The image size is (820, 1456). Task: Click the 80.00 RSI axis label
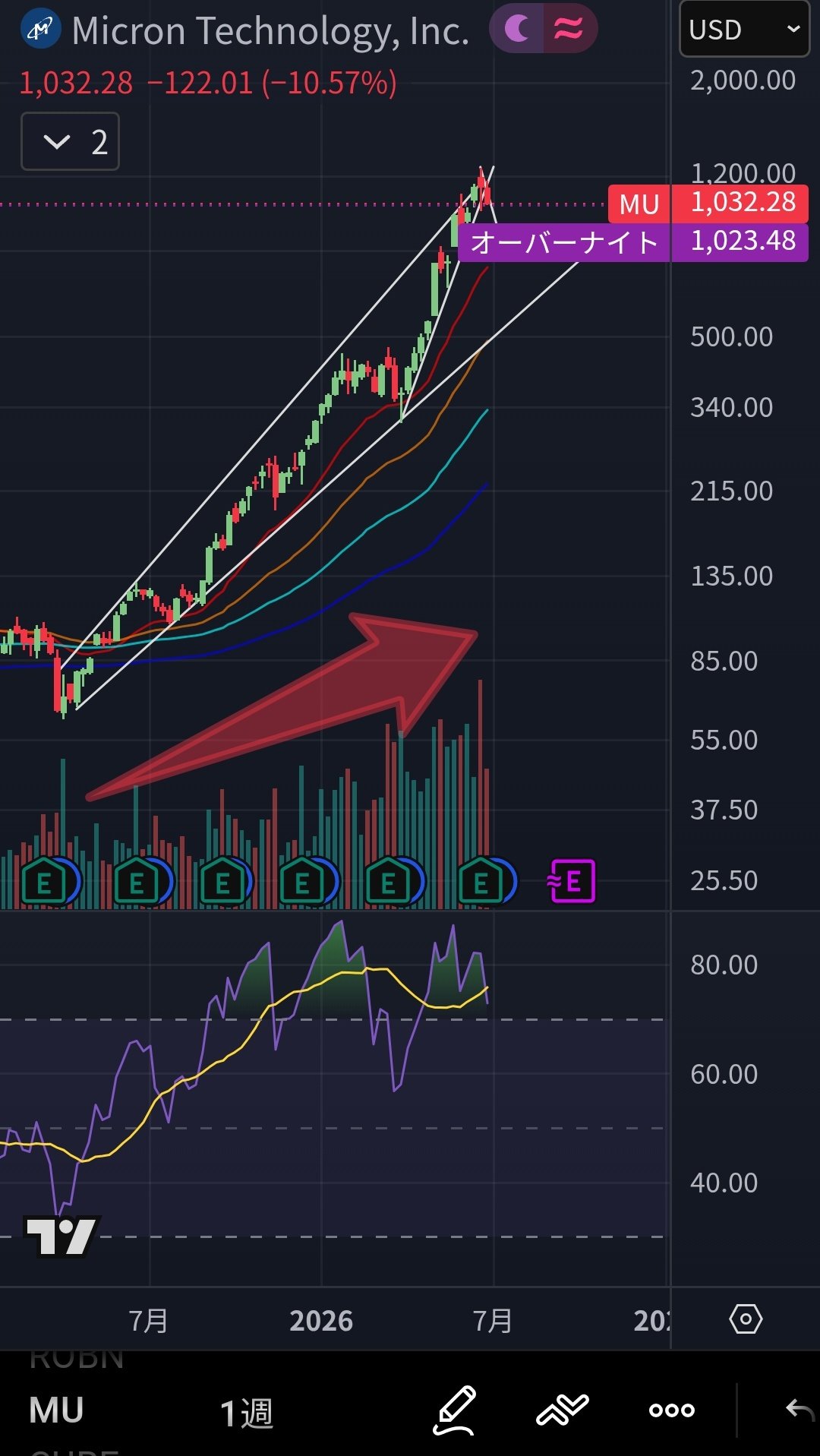pyautogui.click(x=724, y=965)
